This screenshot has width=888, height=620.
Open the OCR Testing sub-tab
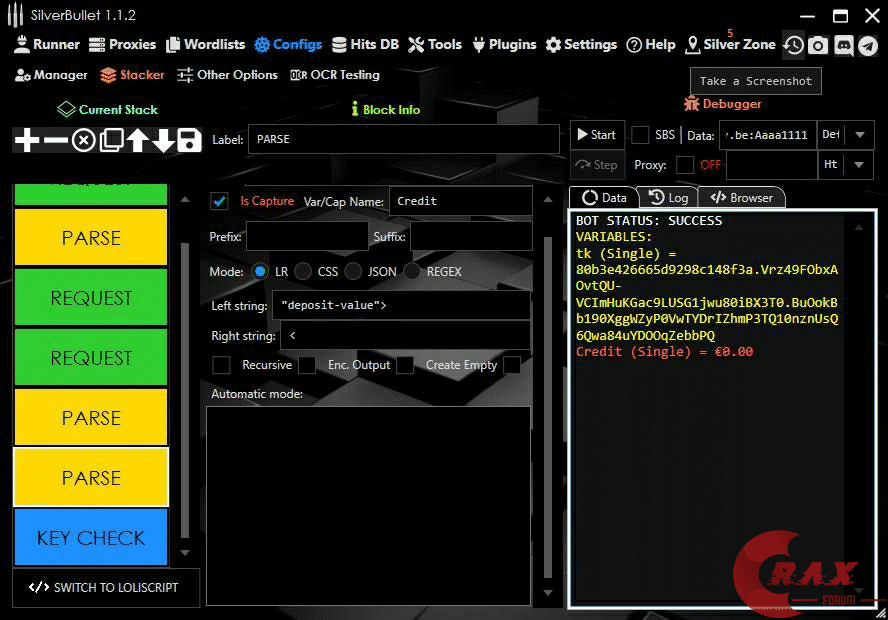coord(335,75)
